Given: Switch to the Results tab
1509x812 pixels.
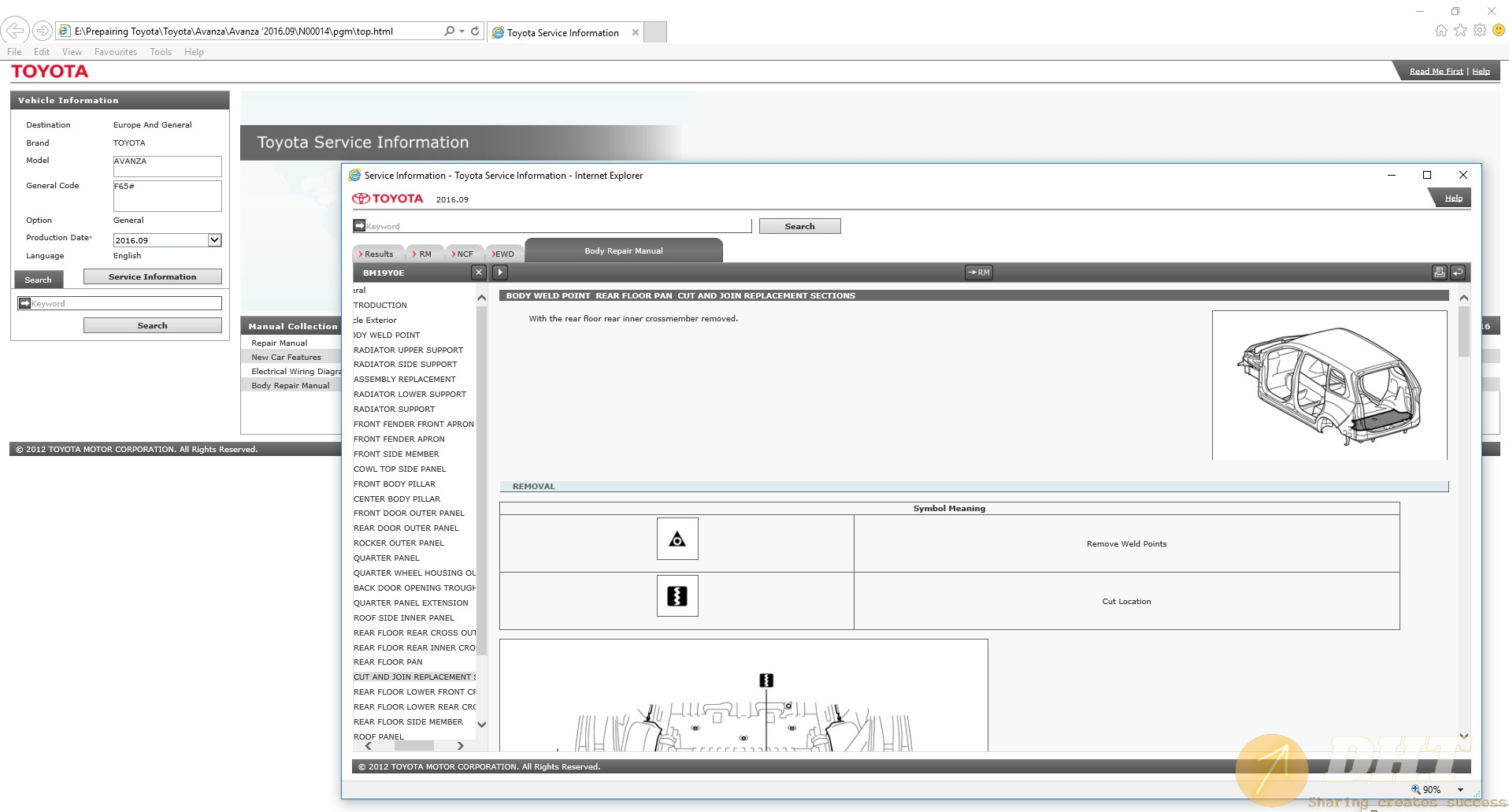Looking at the screenshot, I should (376, 254).
